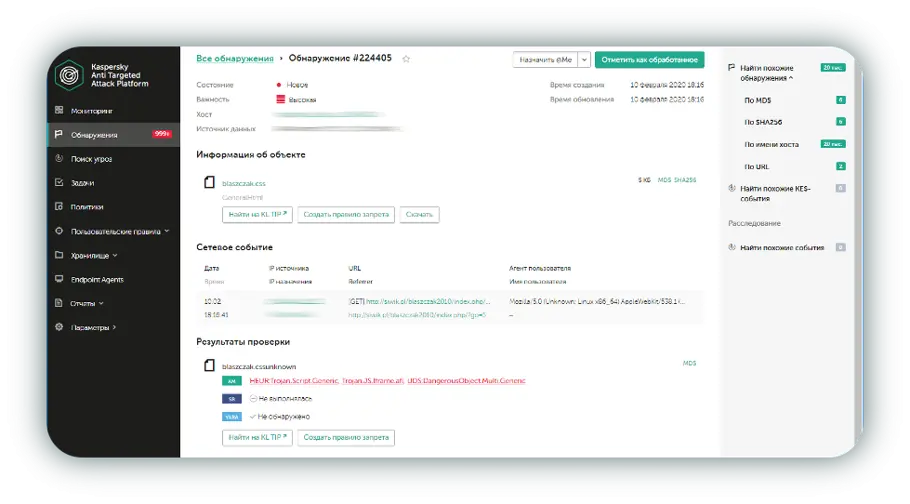910x504 pixels.
Task: Click Trojan.JS.Iframe.afl detection link
Action: pyautogui.click(x=373, y=381)
